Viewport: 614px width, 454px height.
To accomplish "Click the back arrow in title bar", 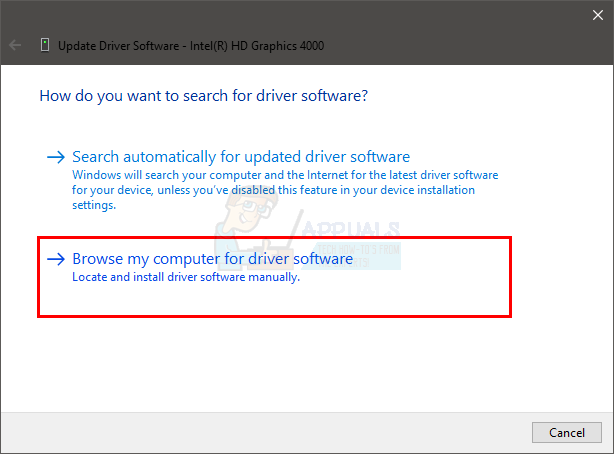I will click(x=15, y=45).
